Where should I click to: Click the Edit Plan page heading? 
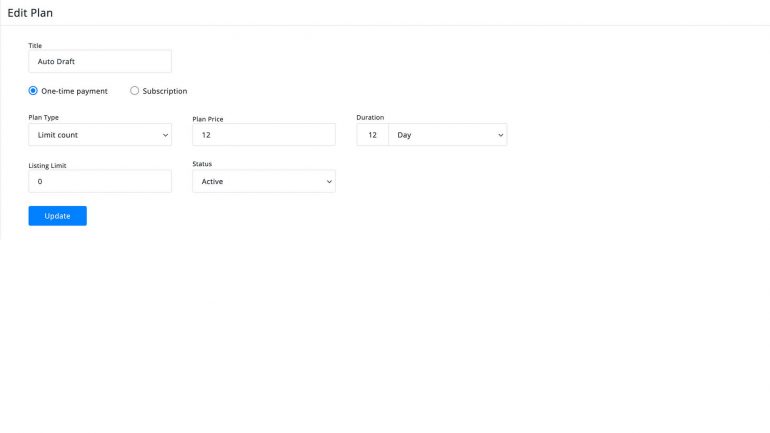click(x=30, y=13)
